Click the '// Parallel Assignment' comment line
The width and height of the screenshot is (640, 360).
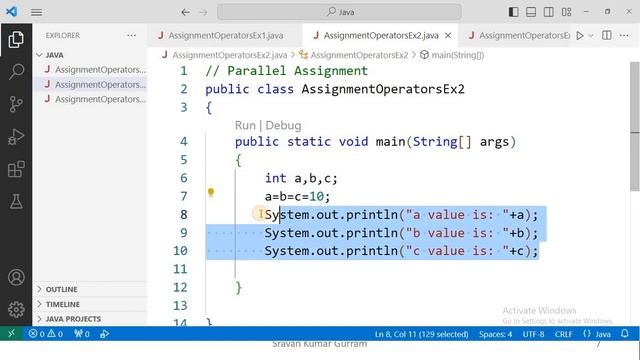click(x=287, y=71)
